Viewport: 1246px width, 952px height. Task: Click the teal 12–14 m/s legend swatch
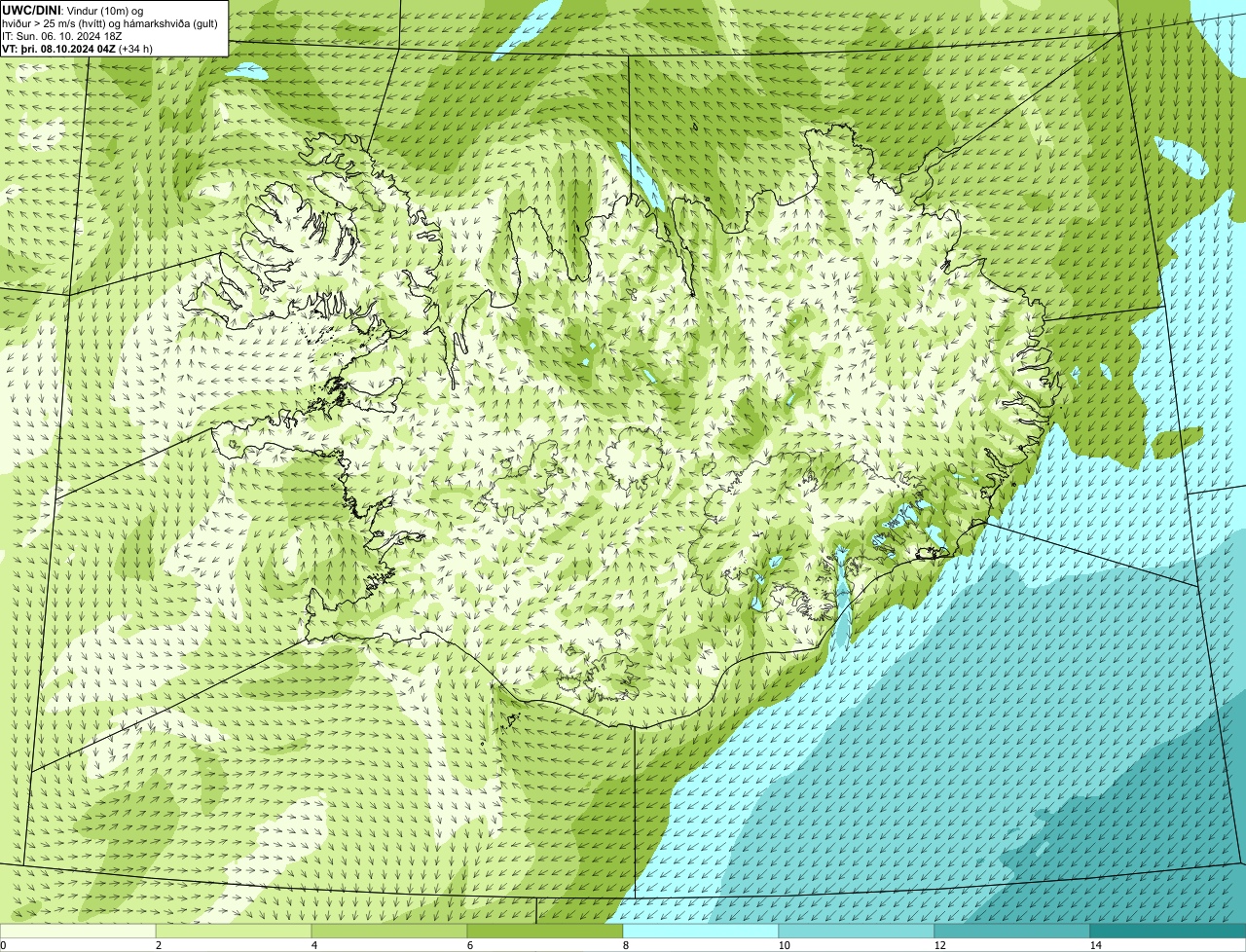tap(1012, 931)
